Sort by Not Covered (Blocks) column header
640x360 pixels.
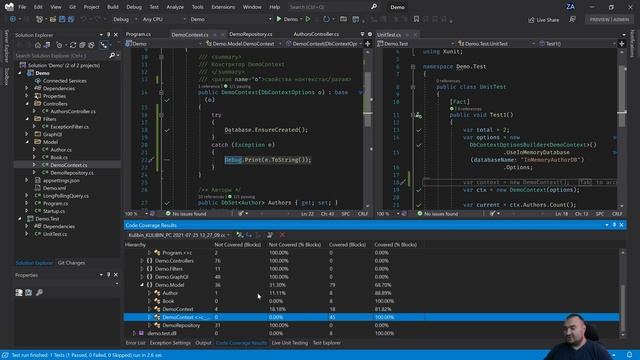click(x=238, y=244)
